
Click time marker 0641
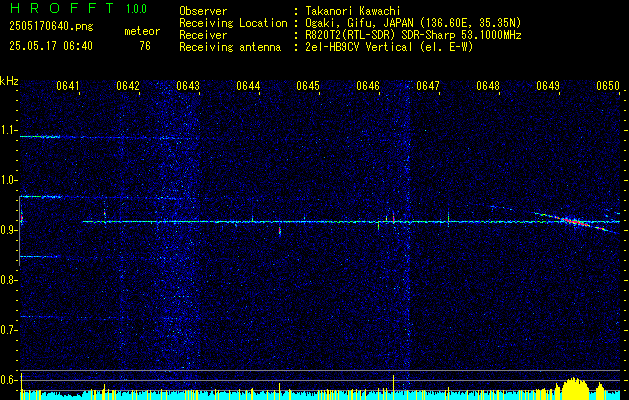click(68, 86)
